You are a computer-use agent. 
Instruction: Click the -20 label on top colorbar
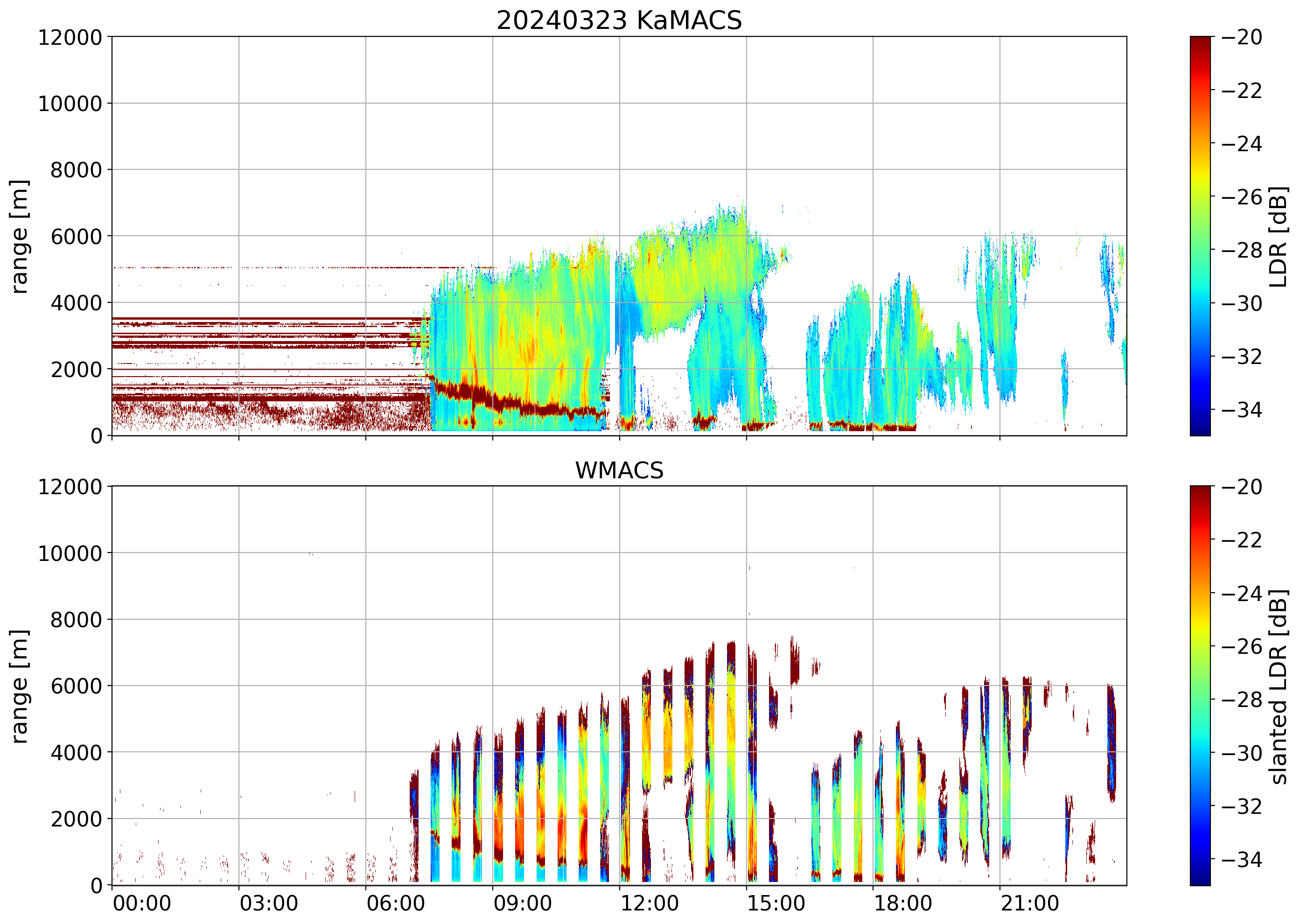[x=1241, y=37]
